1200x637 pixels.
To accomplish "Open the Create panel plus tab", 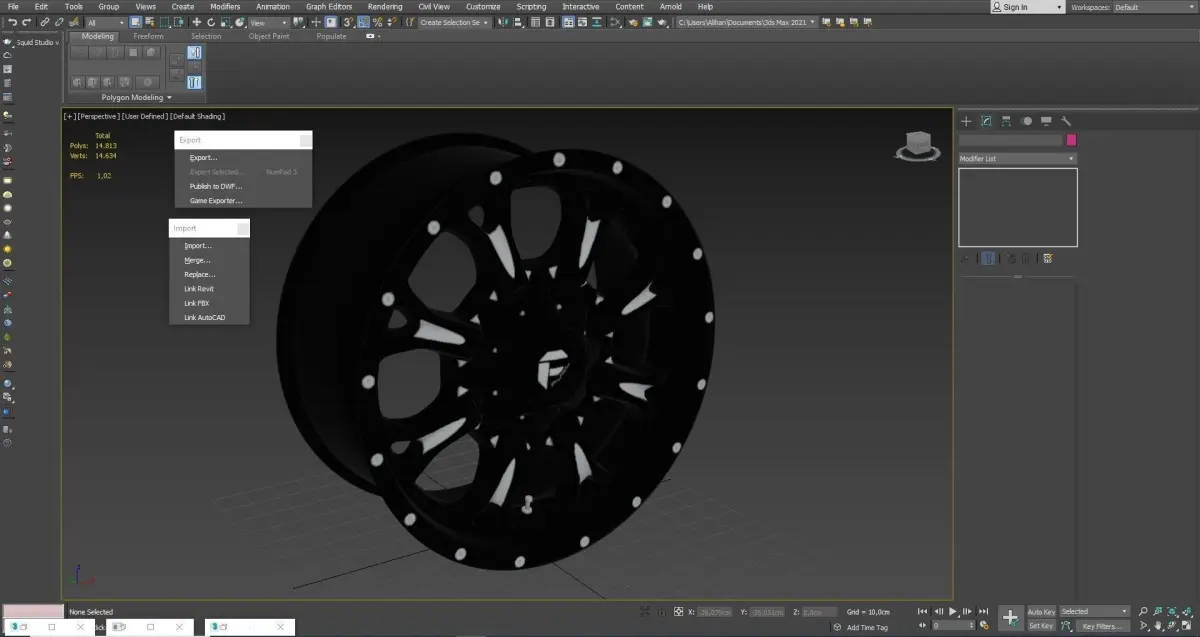I will (x=966, y=121).
